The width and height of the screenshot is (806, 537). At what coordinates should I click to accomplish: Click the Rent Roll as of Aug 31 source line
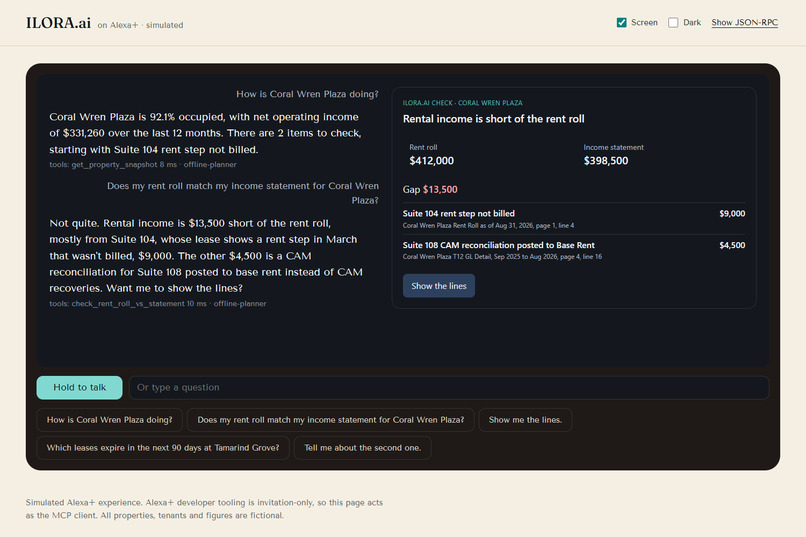tap(488, 226)
